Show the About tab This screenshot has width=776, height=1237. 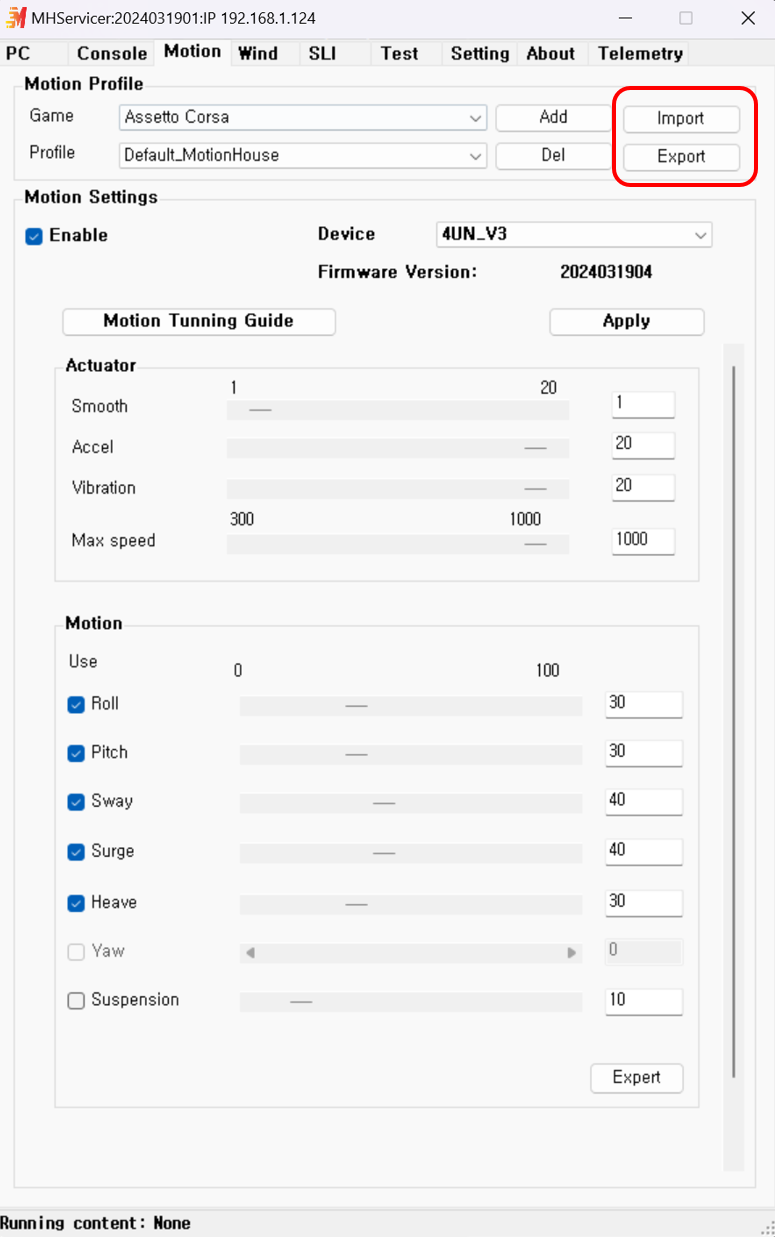[x=550, y=54]
